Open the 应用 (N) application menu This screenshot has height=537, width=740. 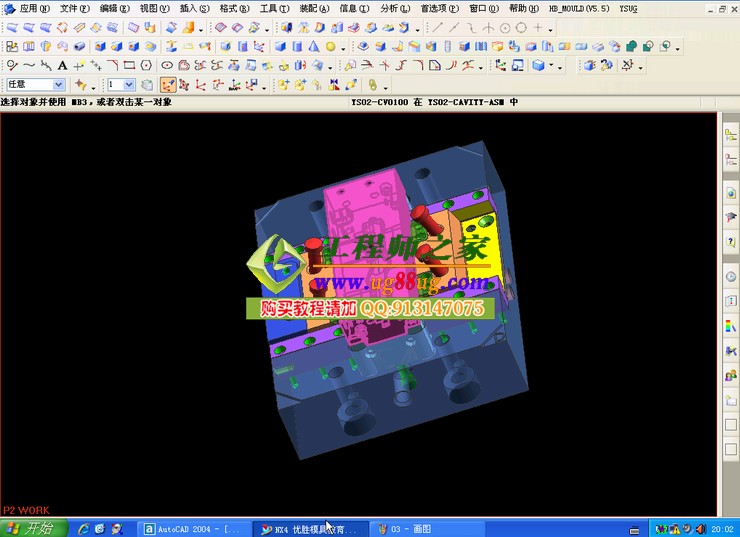(x=34, y=8)
